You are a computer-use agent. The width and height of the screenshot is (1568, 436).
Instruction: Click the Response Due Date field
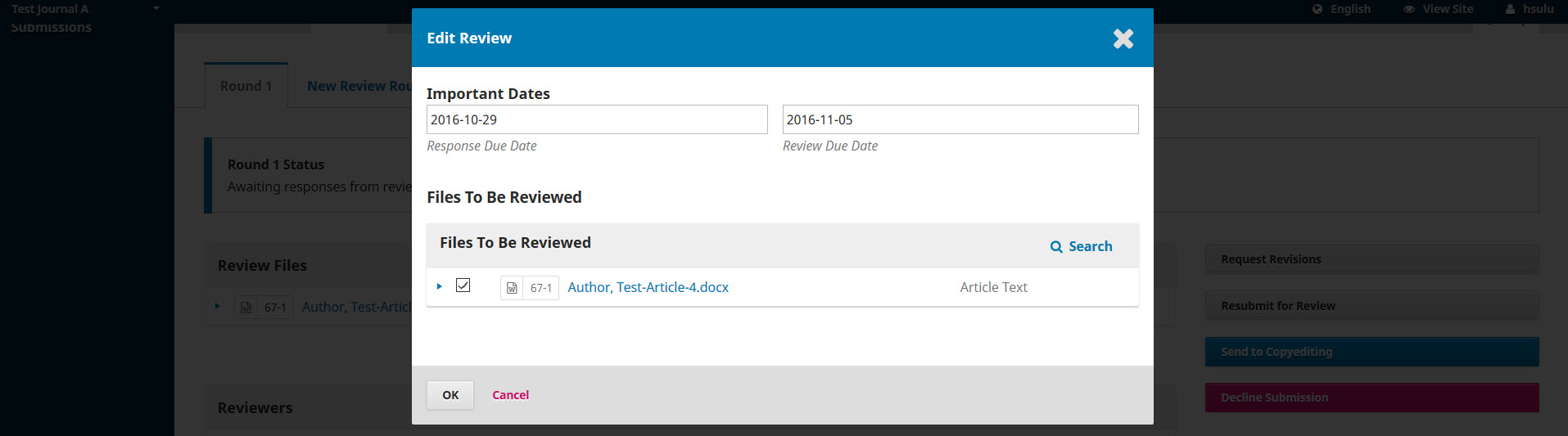(596, 119)
